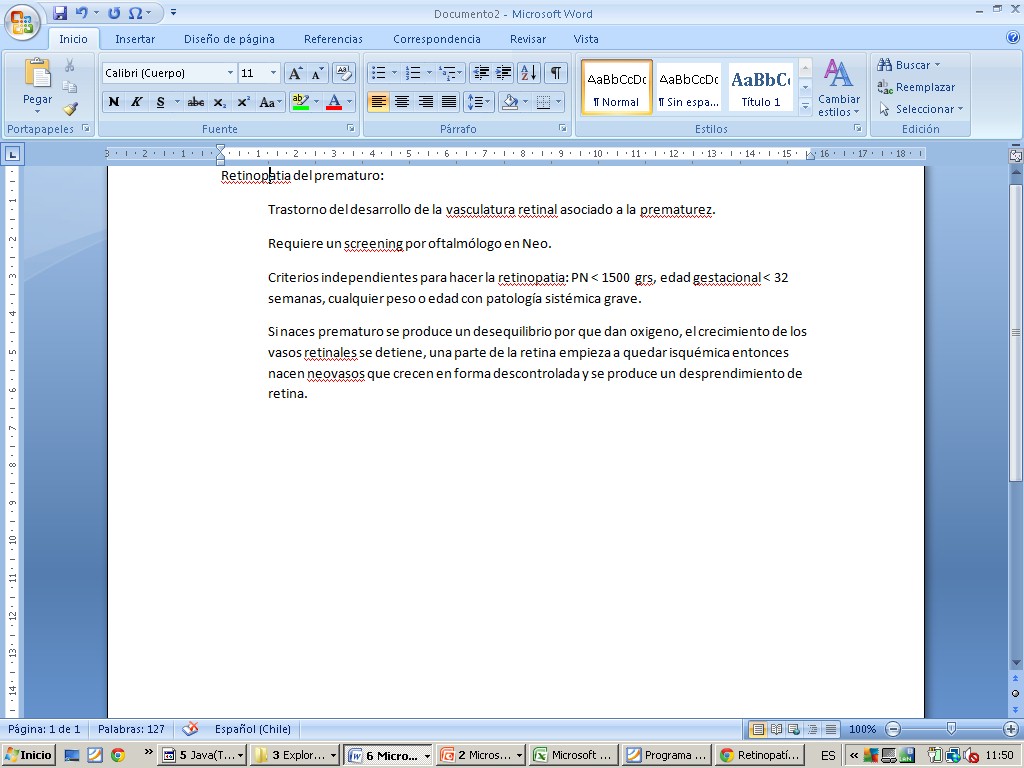Toggle bold formatting (N button)
The height and width of the screenshot is (768, 1024).
point(113,102)
